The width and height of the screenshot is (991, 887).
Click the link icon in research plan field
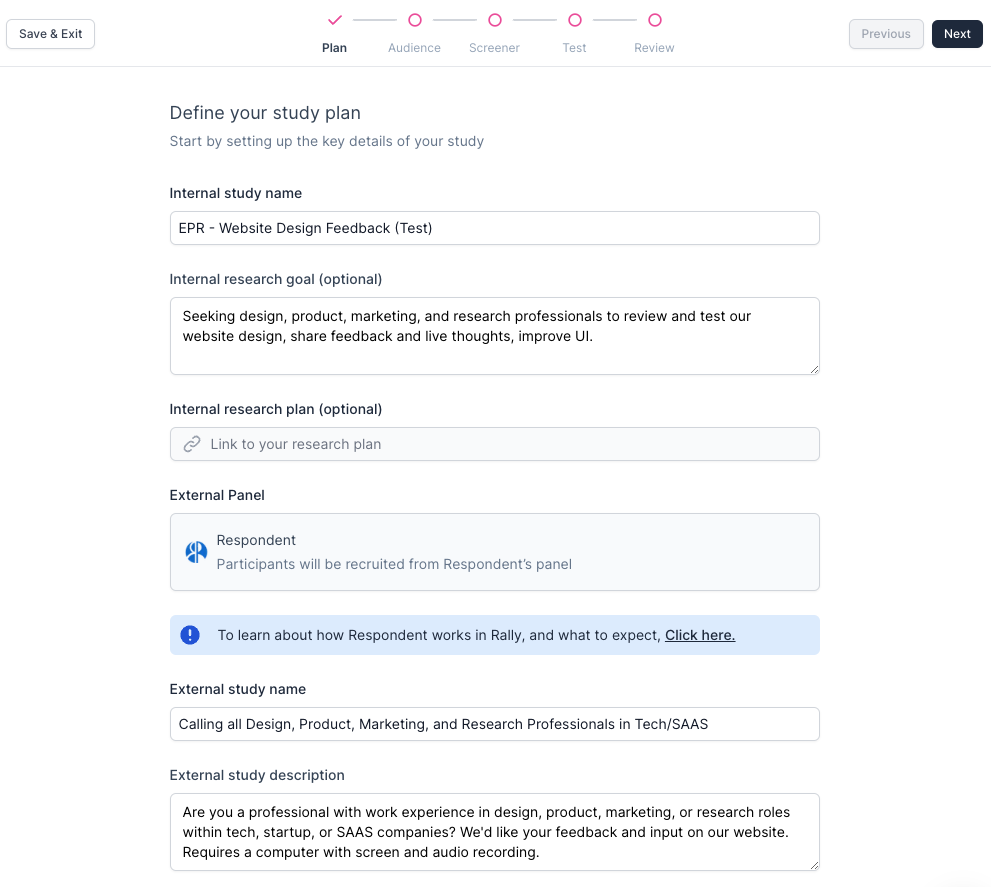192,444
